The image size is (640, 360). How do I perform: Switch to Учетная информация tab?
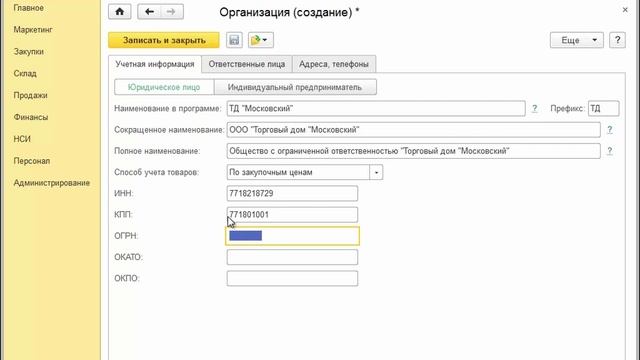pos(155,64)
